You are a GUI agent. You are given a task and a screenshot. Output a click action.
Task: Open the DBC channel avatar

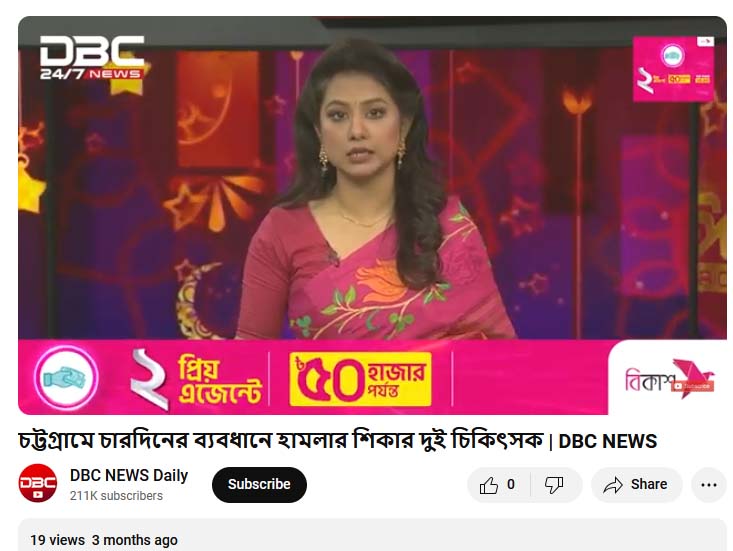point(38,483)
